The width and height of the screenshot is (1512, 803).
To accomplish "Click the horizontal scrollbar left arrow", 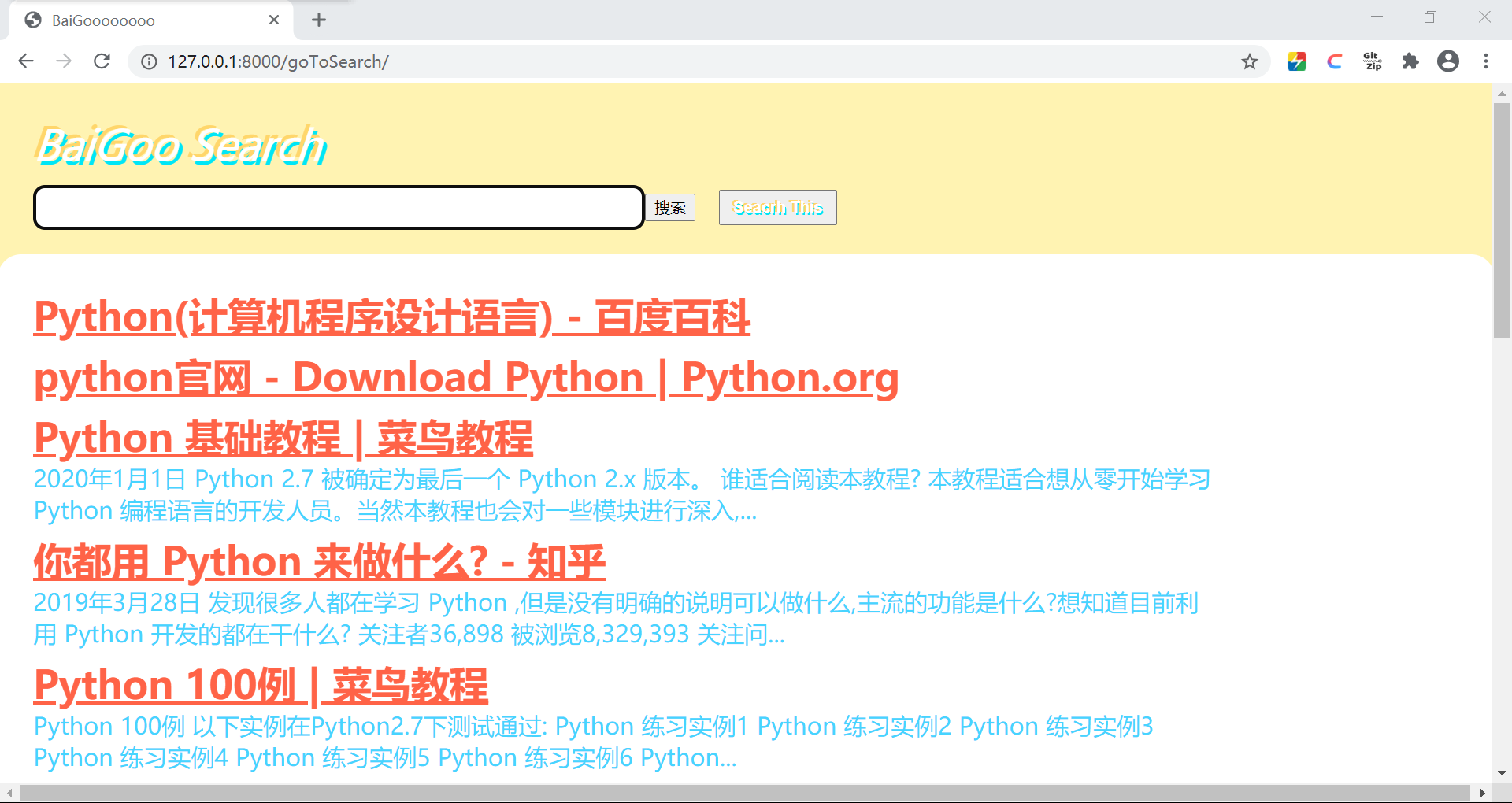I will (9, 793).
